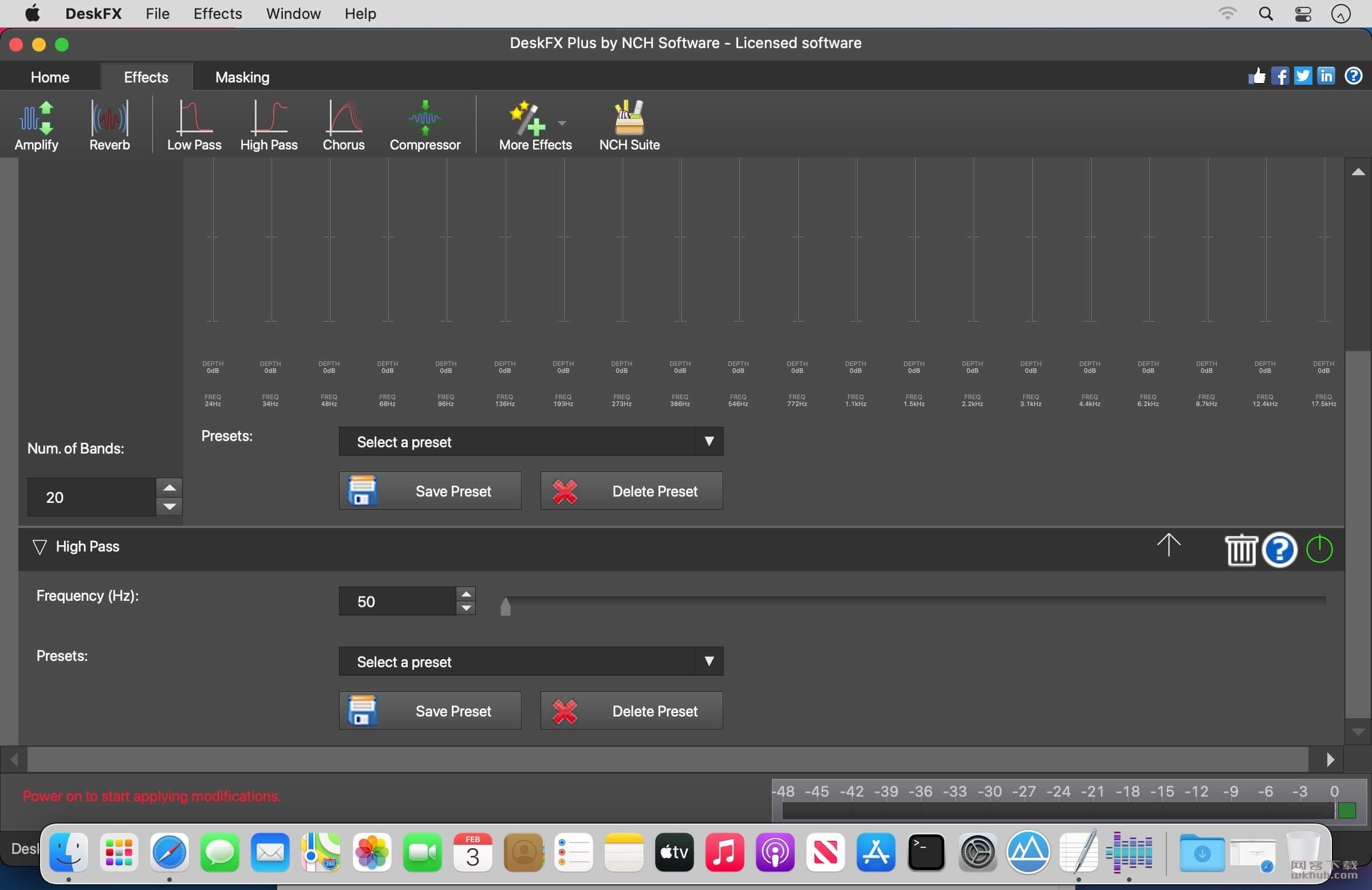This screenshot has height=890, width=1372.
Task: Click horizontal scrollbar left arrow
Action: coord(14,760)
